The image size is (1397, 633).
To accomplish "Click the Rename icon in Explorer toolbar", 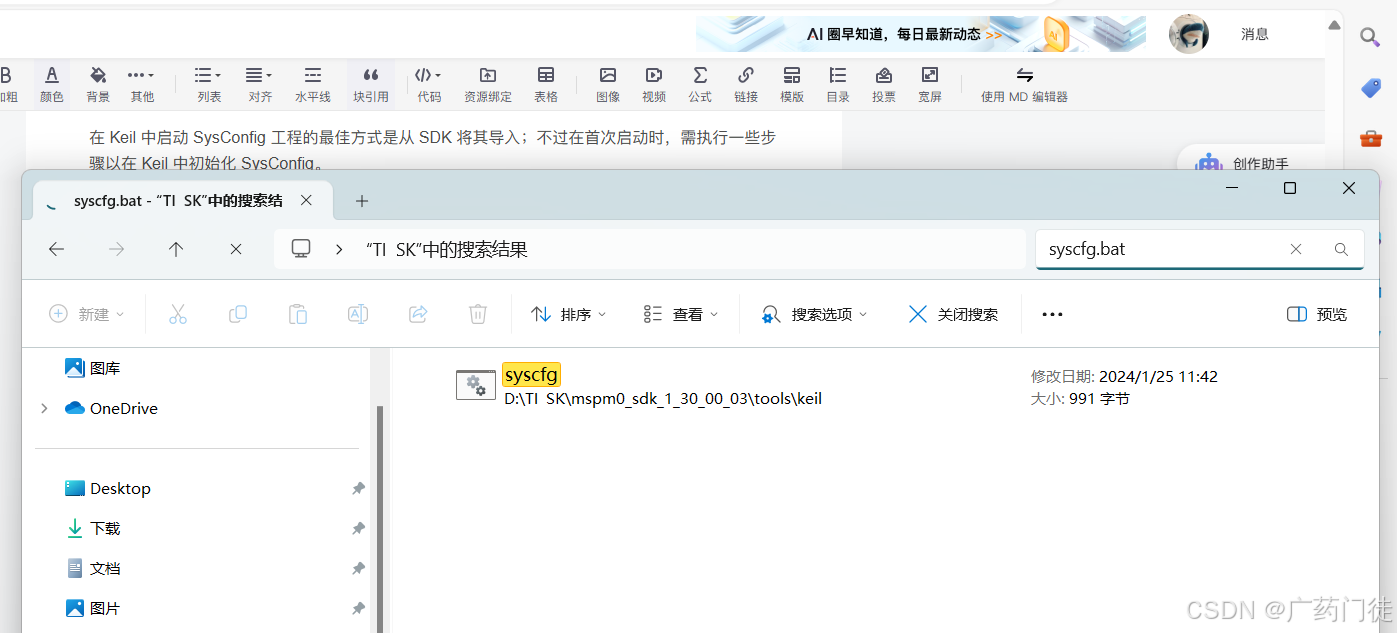I will pos(358,314).
